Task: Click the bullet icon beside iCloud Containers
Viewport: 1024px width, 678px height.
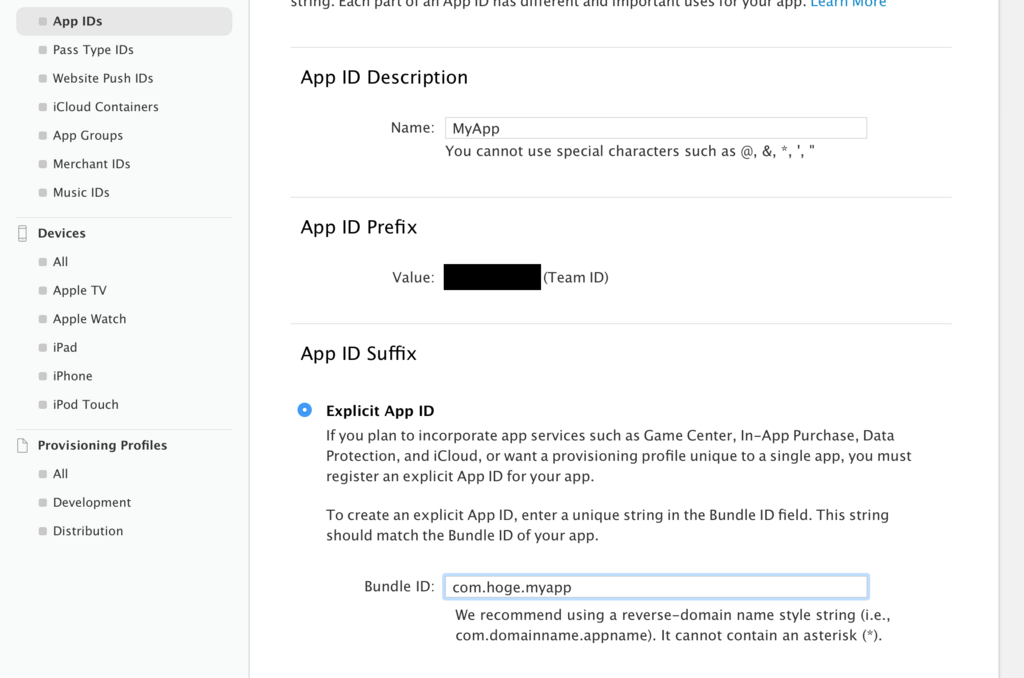Action: (42, 107)
